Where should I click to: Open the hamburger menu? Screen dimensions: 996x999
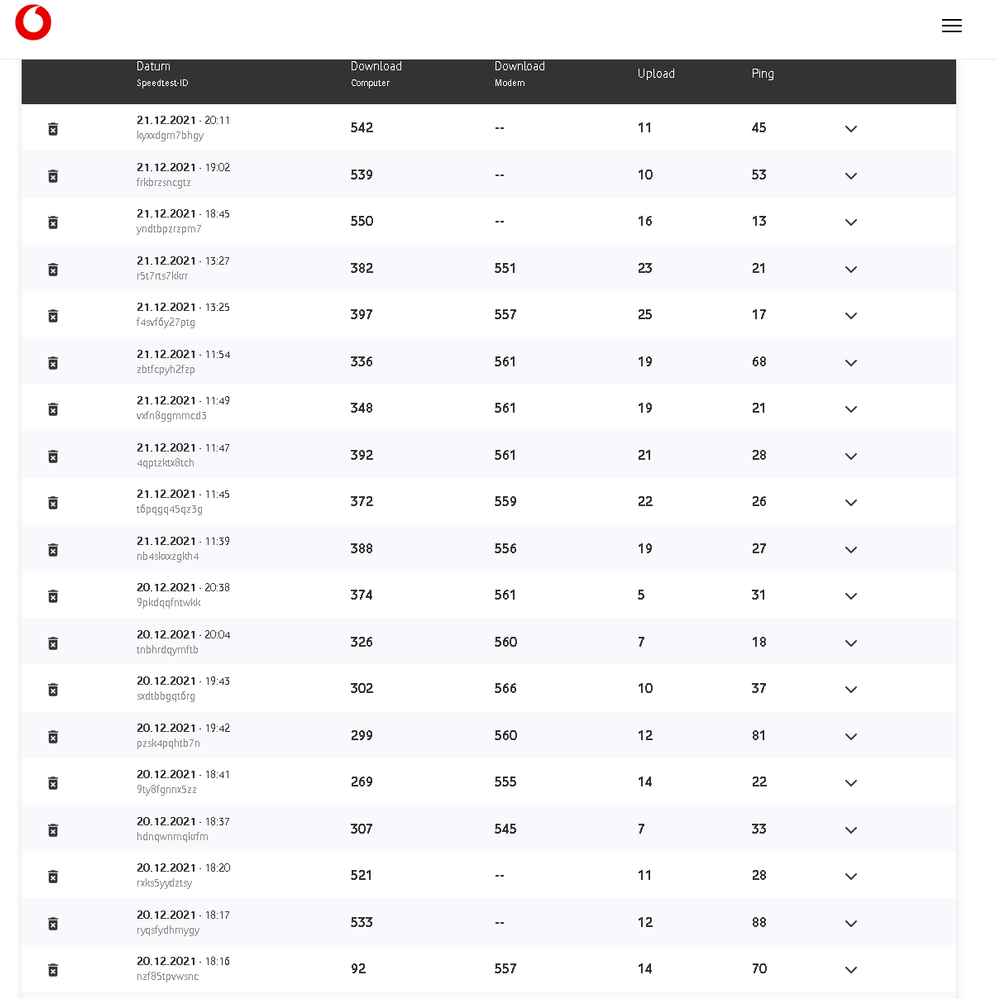pyautogui.click(x=951, y=25)
